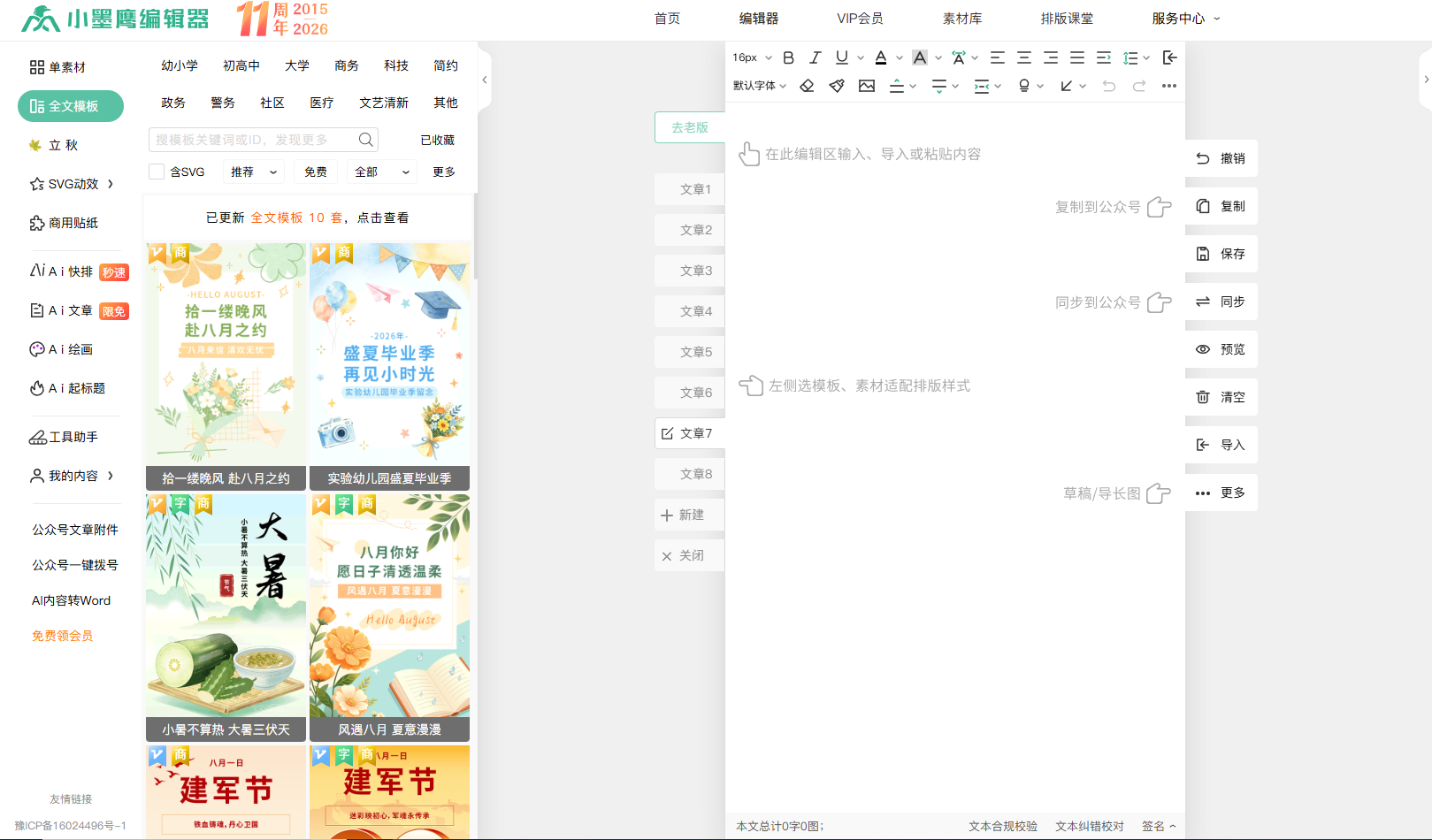Screen dimensions: 1432x840
Task: Click the magnifier search icon in template box
Action: (365, 140)
